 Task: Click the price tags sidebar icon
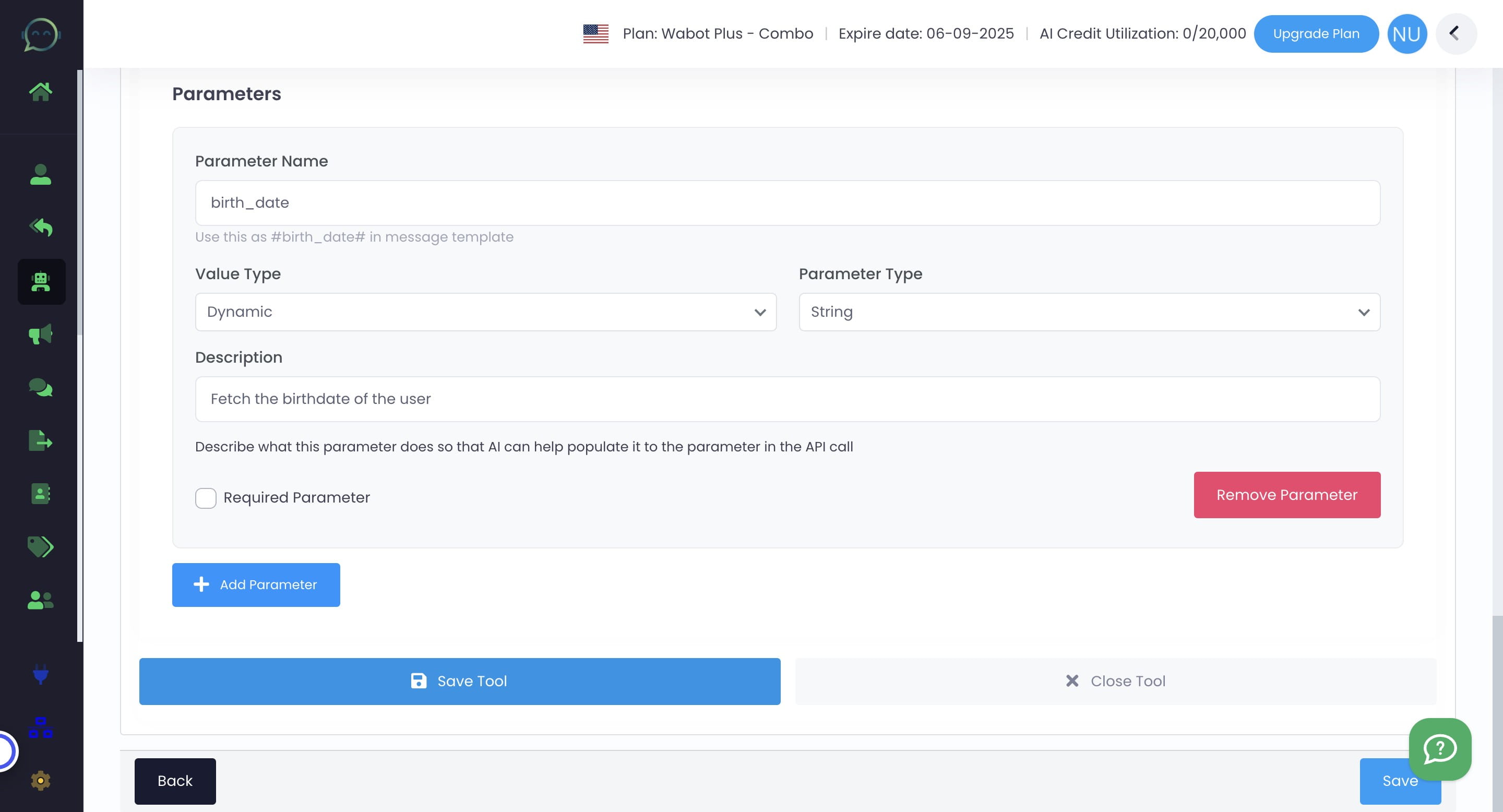40,546
